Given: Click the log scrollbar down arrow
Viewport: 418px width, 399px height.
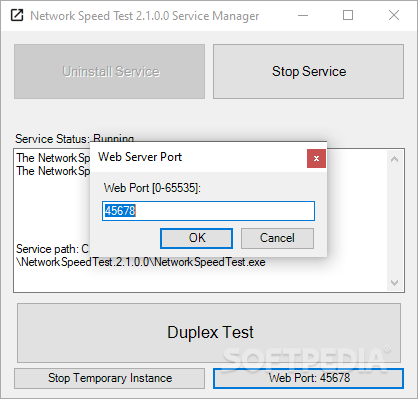Looking at the screenshot, I should [x=394, y=283].
